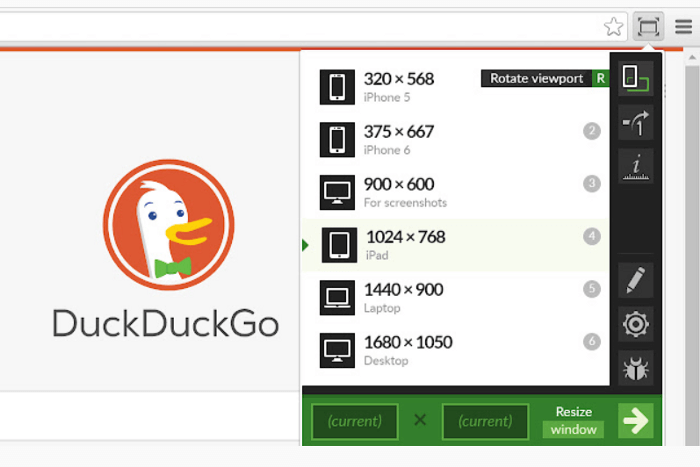Click the DuckDuckGo duck logo
Screen dimensions: 700x467
[169, 225]
